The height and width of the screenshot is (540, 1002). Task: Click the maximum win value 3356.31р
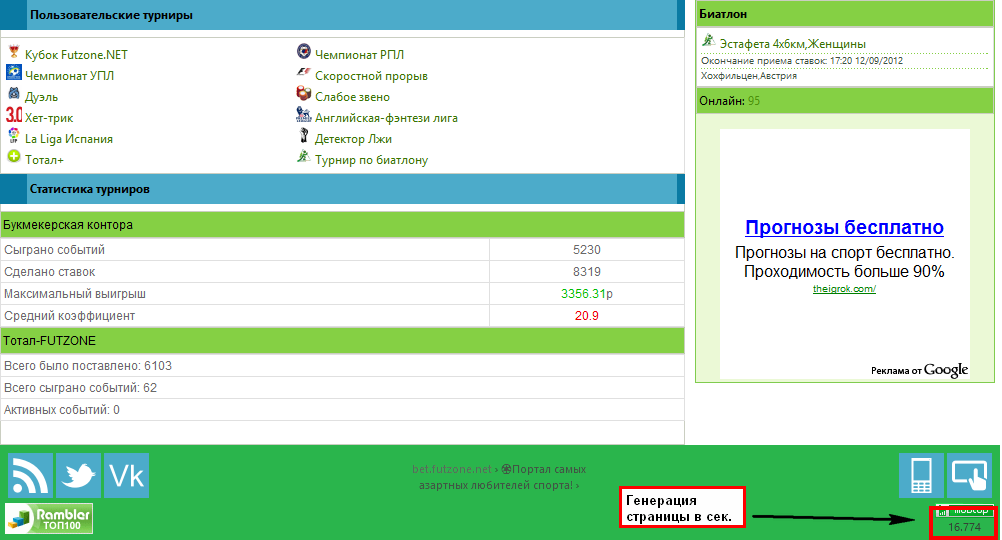(x=587, y=294)
